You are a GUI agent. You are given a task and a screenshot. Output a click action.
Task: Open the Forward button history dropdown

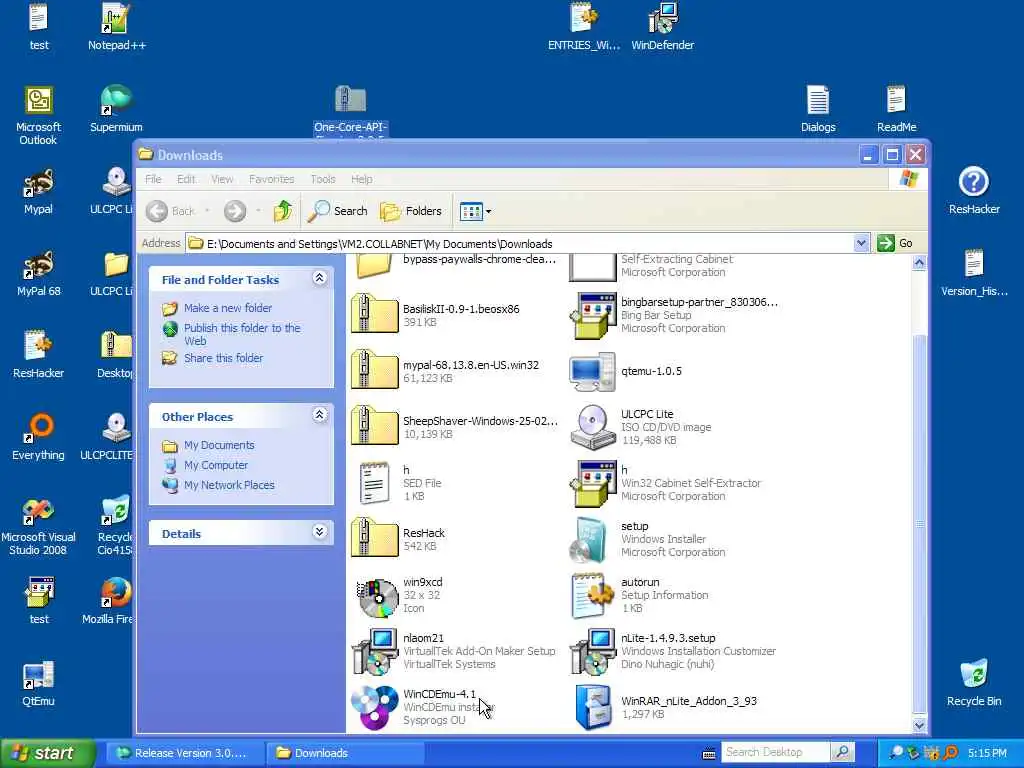click(x=259, y=211)
